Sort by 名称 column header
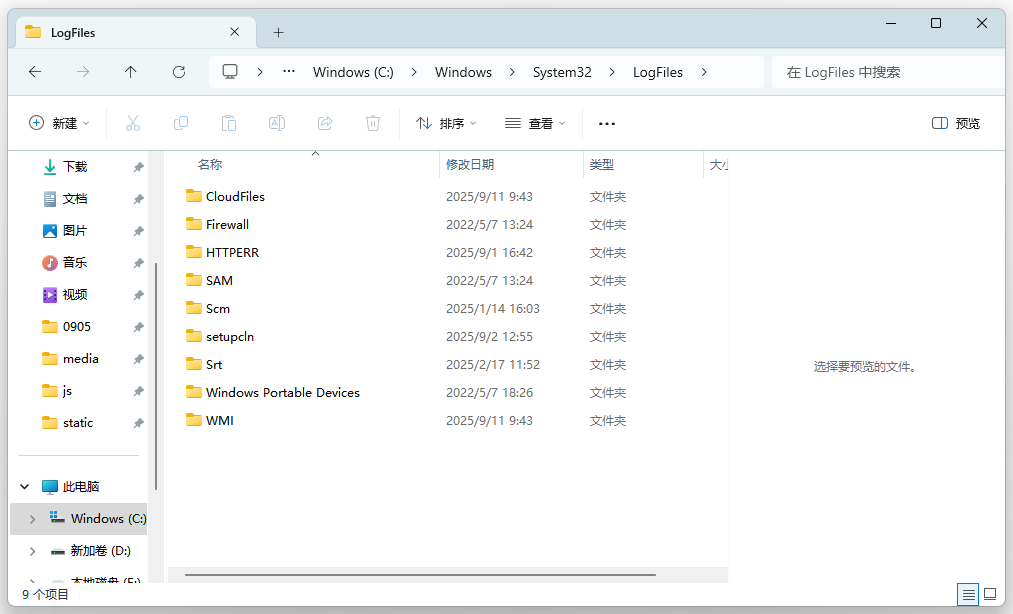 click(x=210, y=165)
